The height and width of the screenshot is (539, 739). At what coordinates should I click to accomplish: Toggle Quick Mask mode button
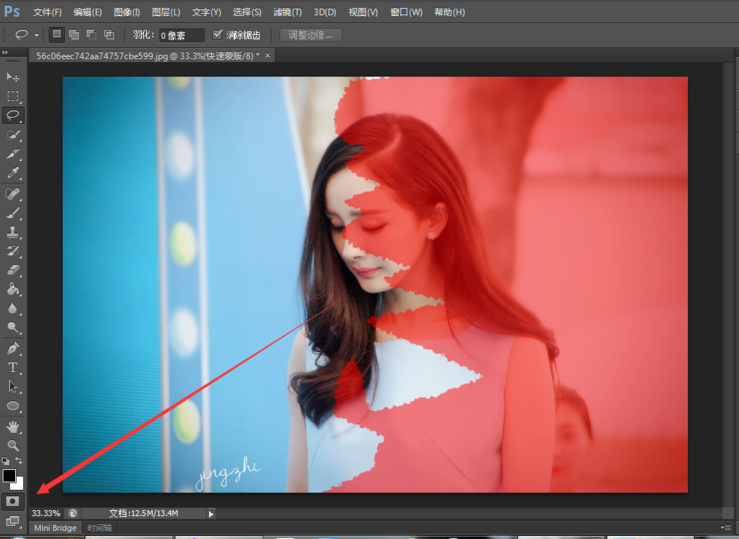(x=13, y=501)
